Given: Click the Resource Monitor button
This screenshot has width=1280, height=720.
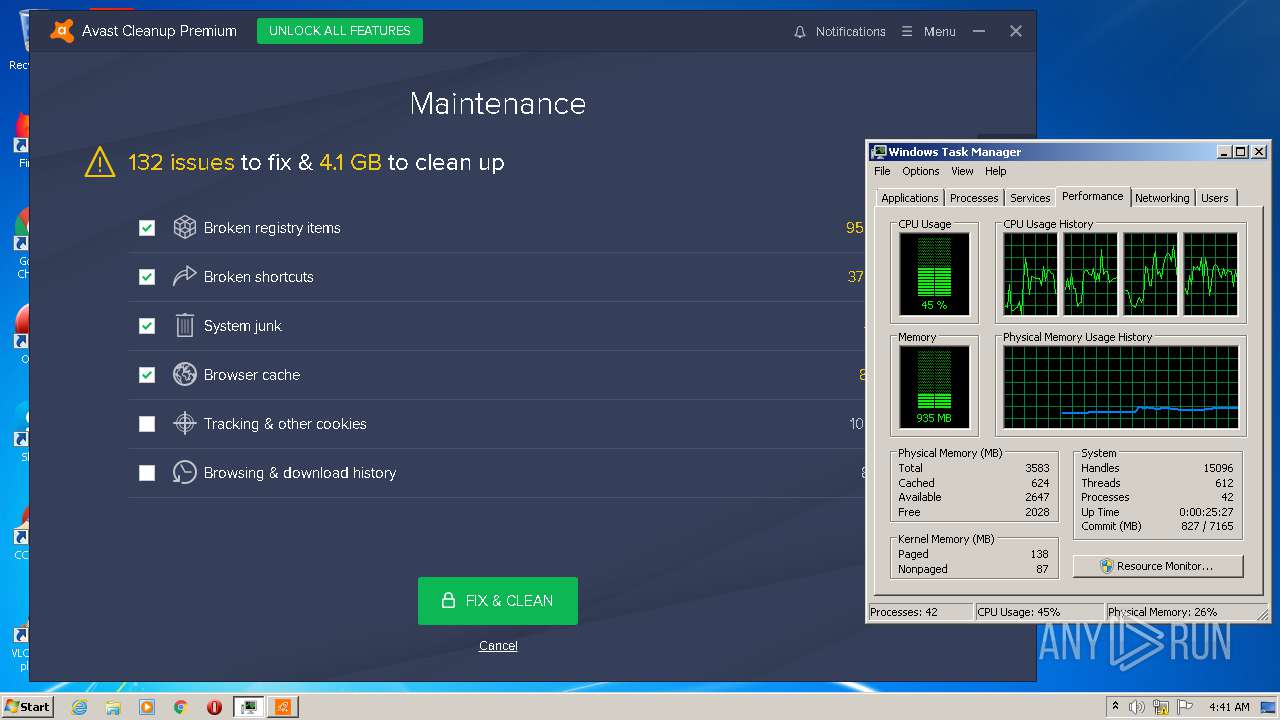Looking at the screenshot, I should [x=1158, y=566].
